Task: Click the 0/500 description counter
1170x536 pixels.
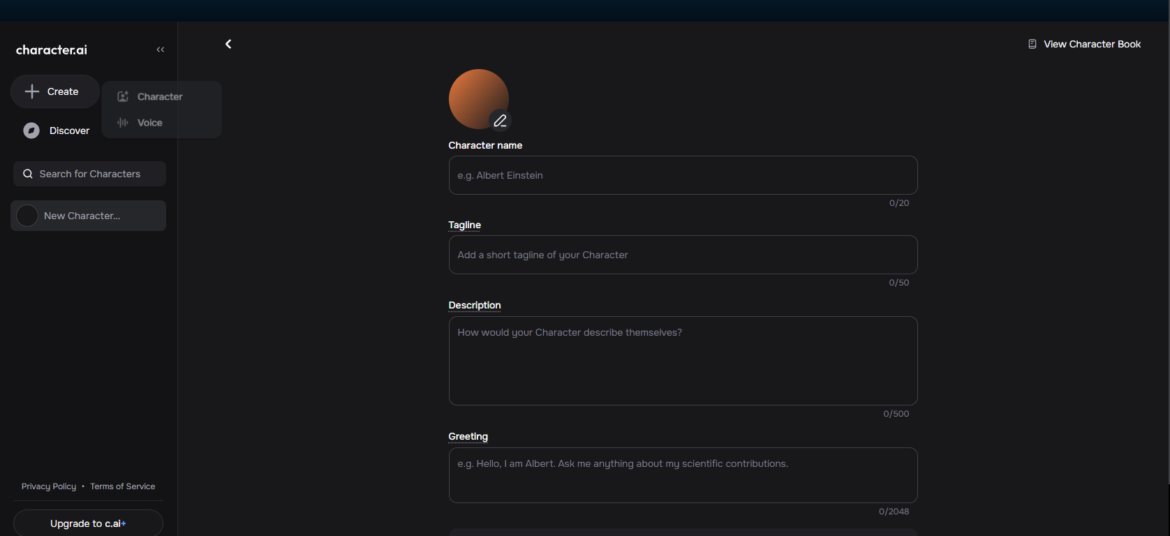Action: [896, 414]
